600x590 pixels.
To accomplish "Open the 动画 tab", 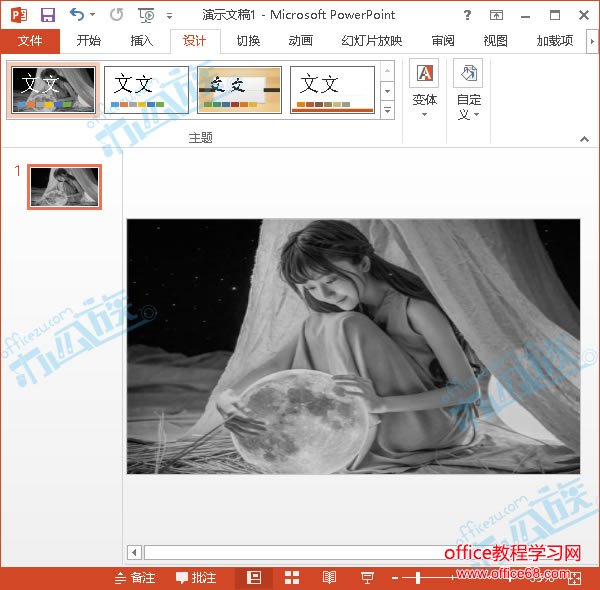I will coord(301,41).
